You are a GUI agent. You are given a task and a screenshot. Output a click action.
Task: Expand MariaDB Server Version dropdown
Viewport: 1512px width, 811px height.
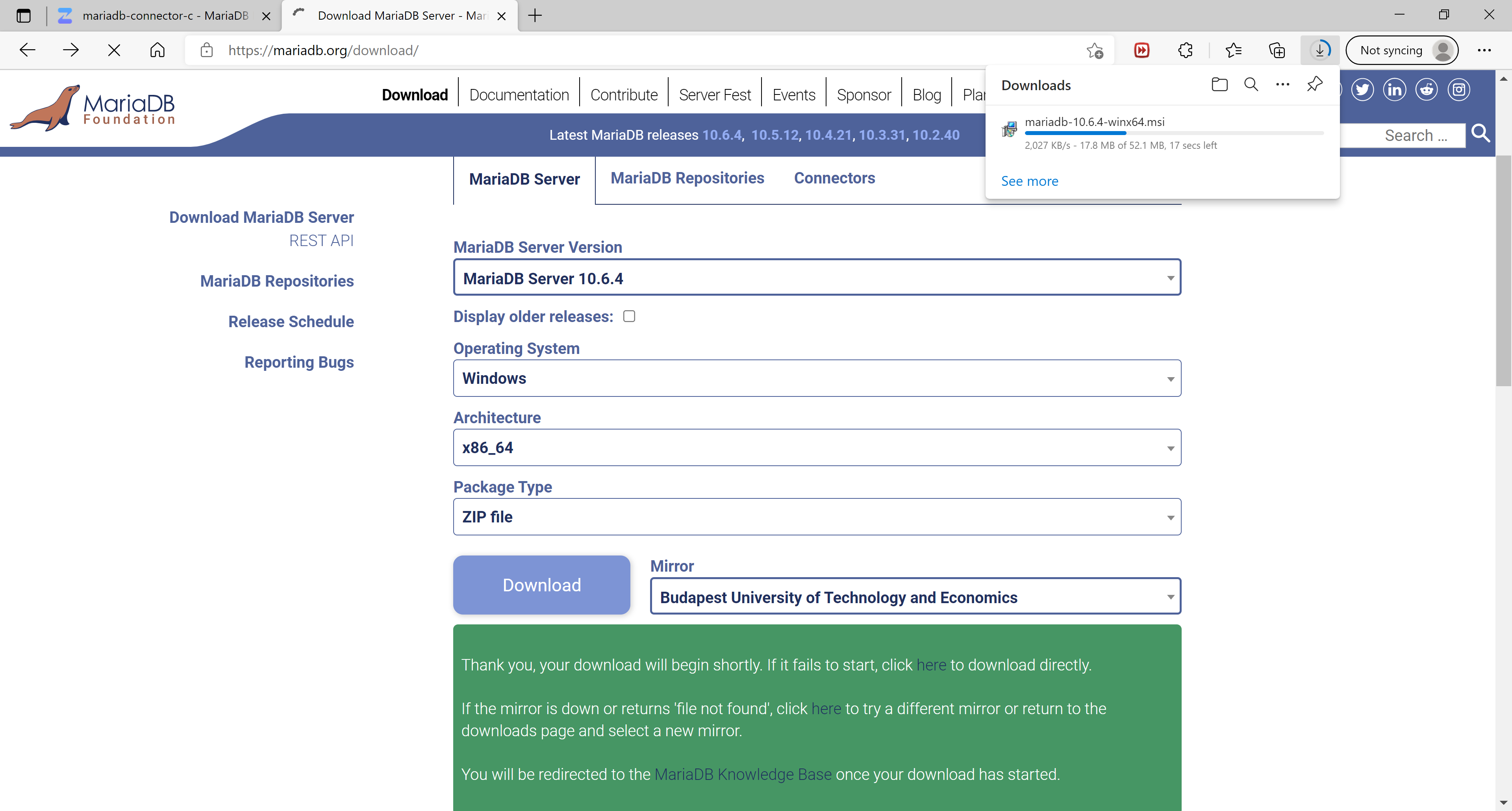(x=817, y=278)
